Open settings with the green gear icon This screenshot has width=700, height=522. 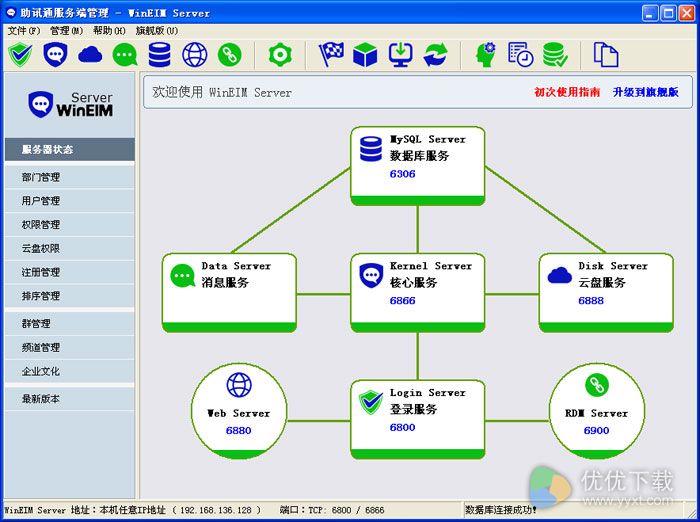(280, 54)
